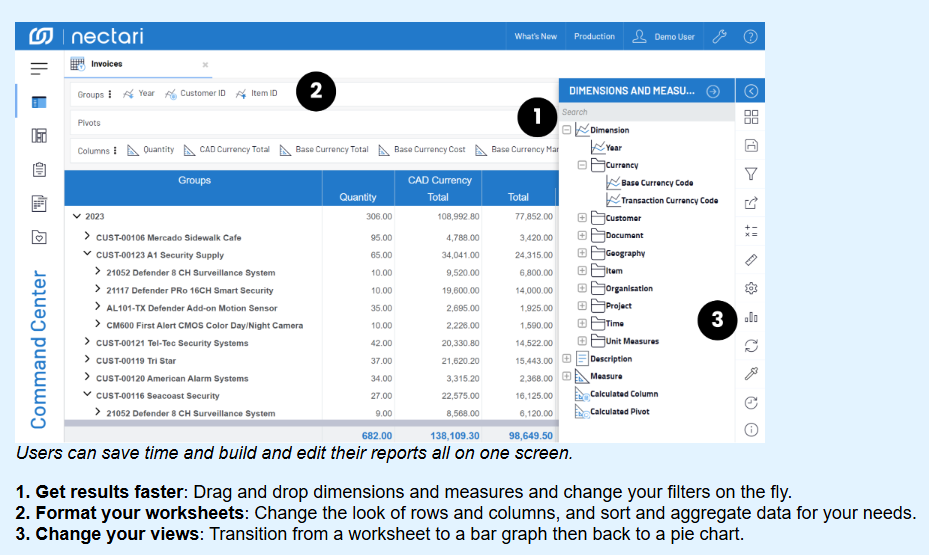Select Year dimension tree item
Image resolution: width=929 pixels, height=555 pixels.
(x=613, y=148)
